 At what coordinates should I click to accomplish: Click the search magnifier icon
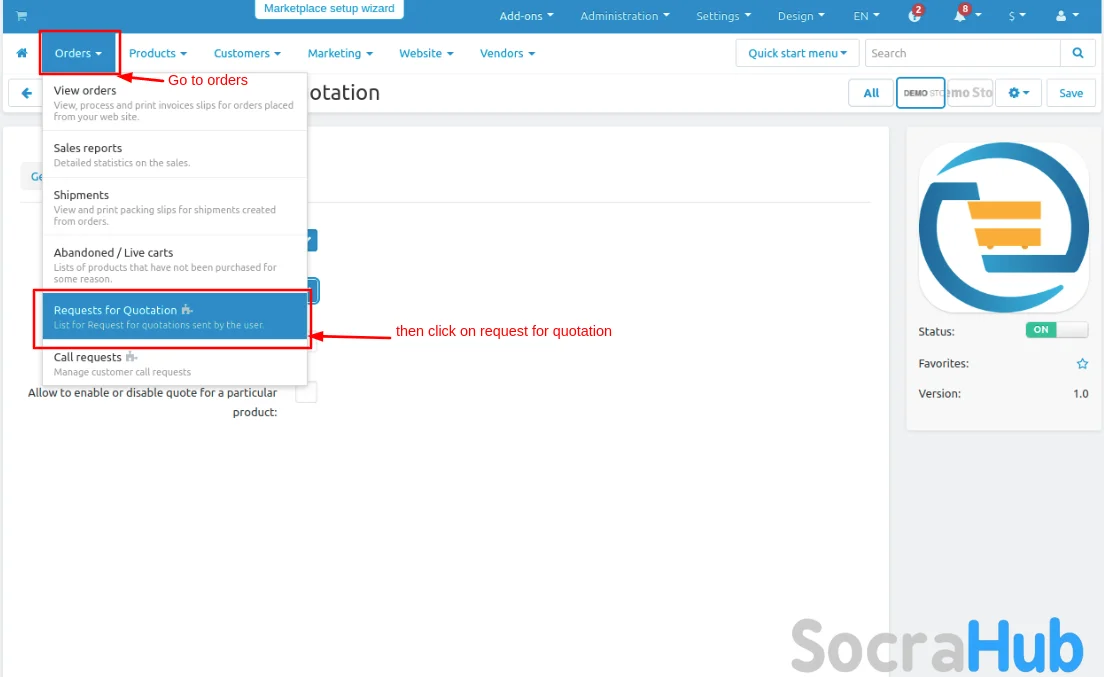tap(1077, 53)
